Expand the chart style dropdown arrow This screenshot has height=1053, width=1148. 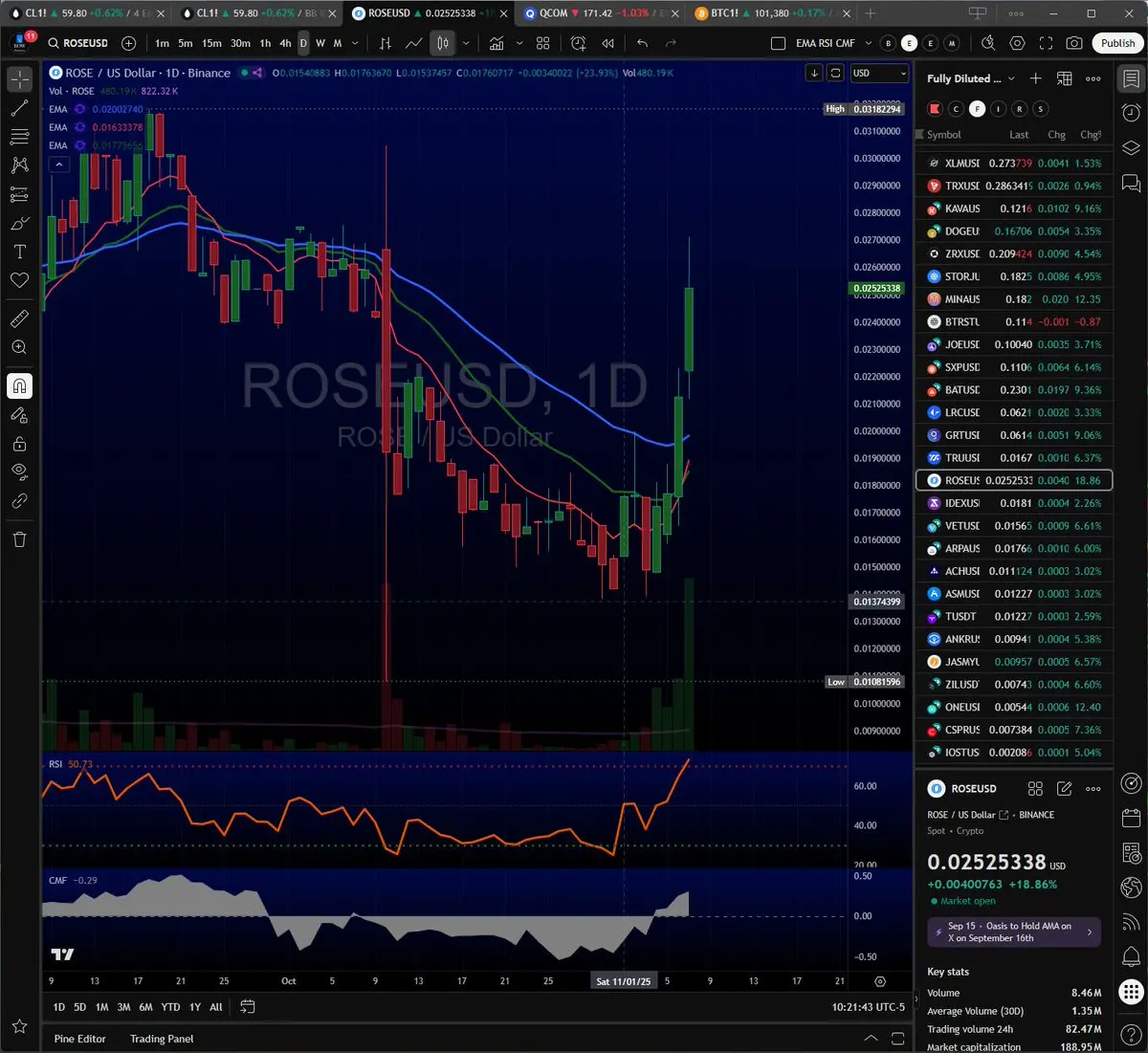(466, 43)
